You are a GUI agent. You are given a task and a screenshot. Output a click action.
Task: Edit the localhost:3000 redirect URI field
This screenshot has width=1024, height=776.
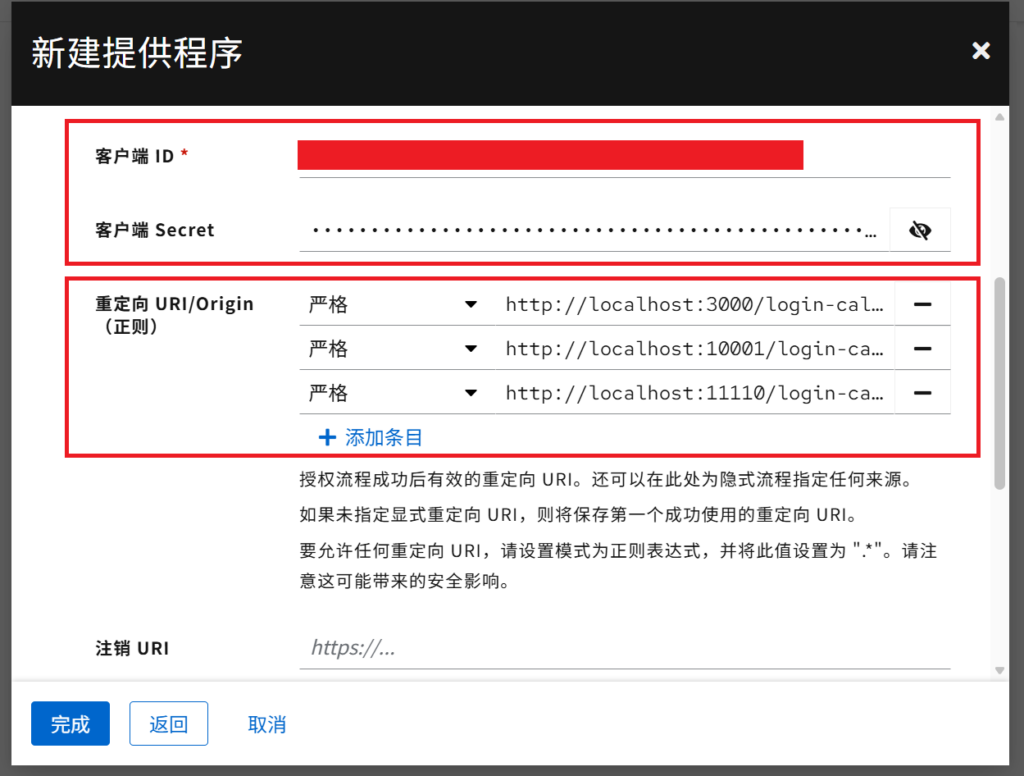coord(694,304)
